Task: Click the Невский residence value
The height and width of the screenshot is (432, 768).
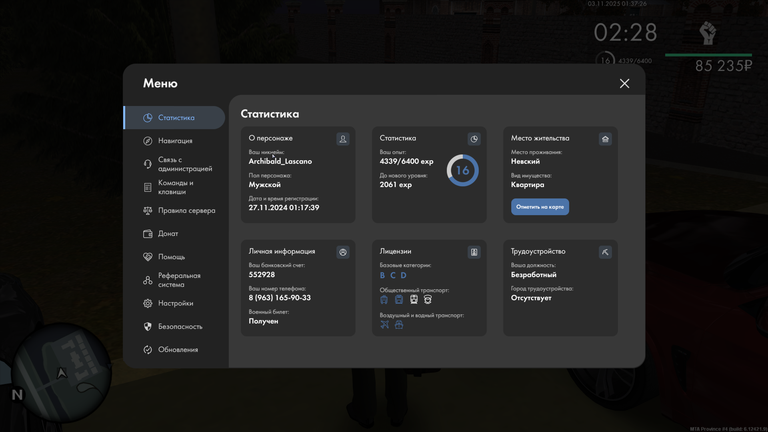Action: coord(525,161)
